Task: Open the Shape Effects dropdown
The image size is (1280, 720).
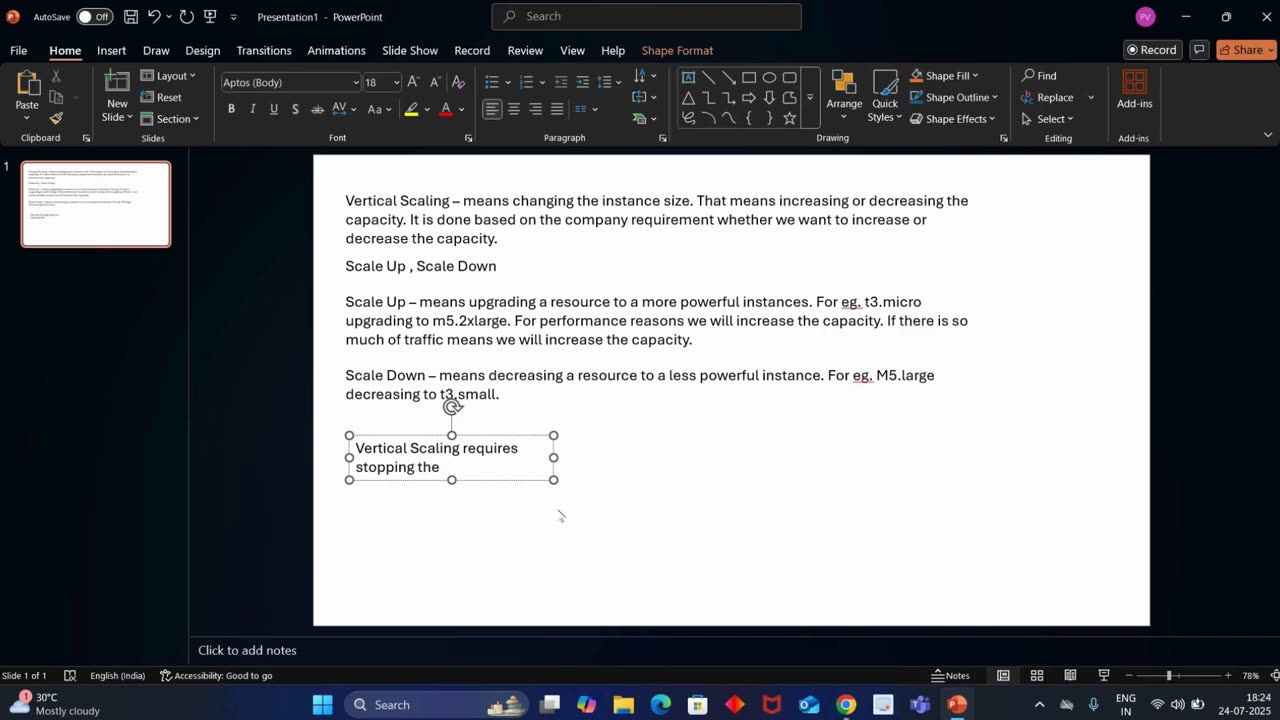Action: coord(952,118)
